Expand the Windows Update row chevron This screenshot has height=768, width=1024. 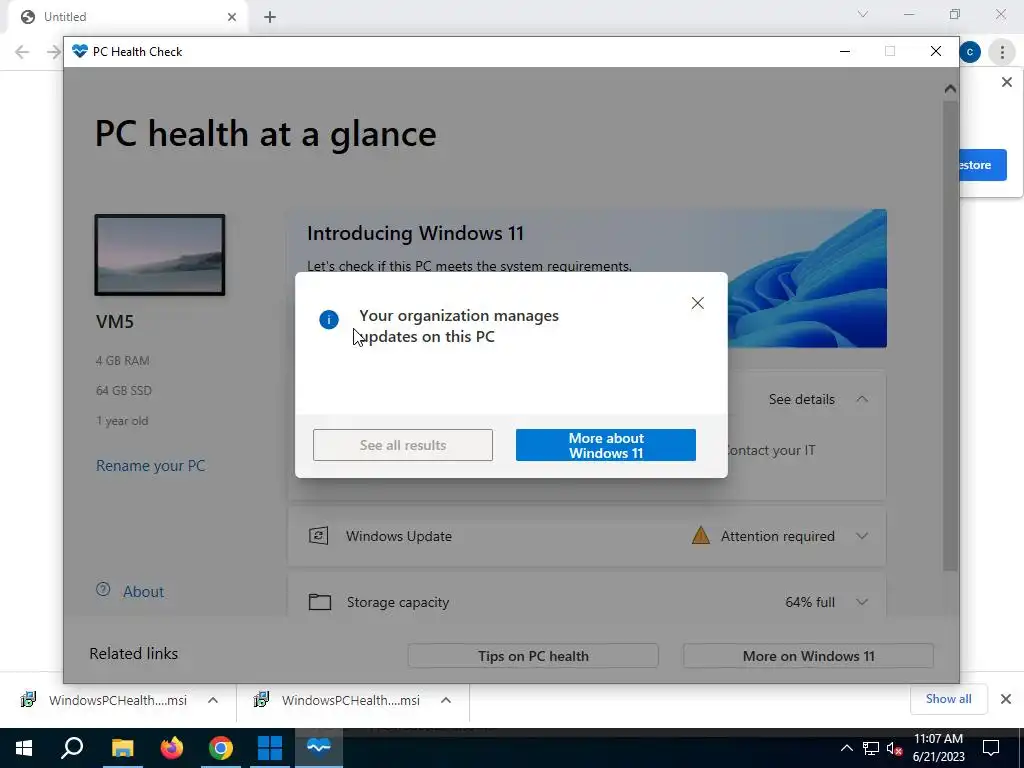tap(862, 536)
